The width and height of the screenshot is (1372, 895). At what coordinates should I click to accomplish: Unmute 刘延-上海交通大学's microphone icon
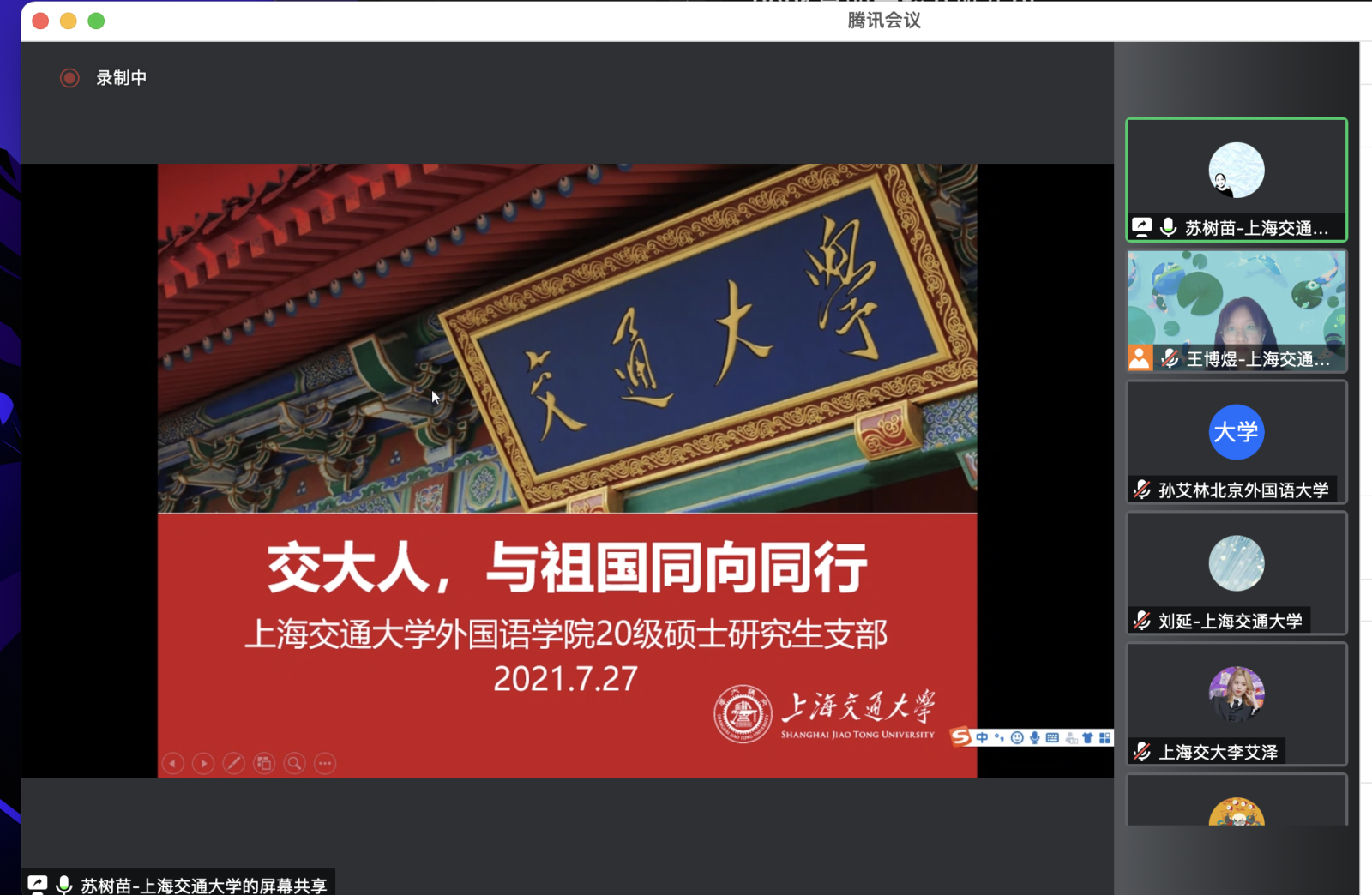coord(1140,621)
